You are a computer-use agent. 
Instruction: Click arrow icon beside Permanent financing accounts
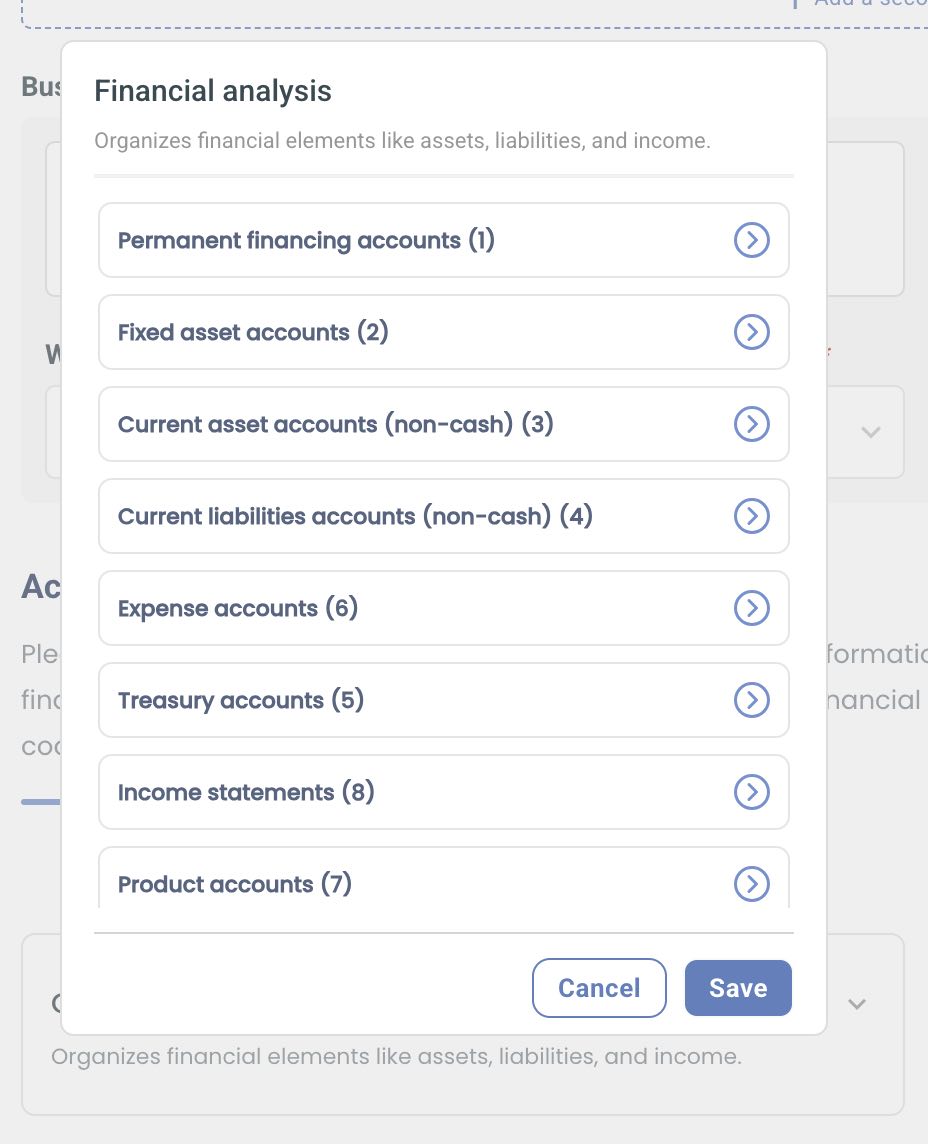coord(751,240)
